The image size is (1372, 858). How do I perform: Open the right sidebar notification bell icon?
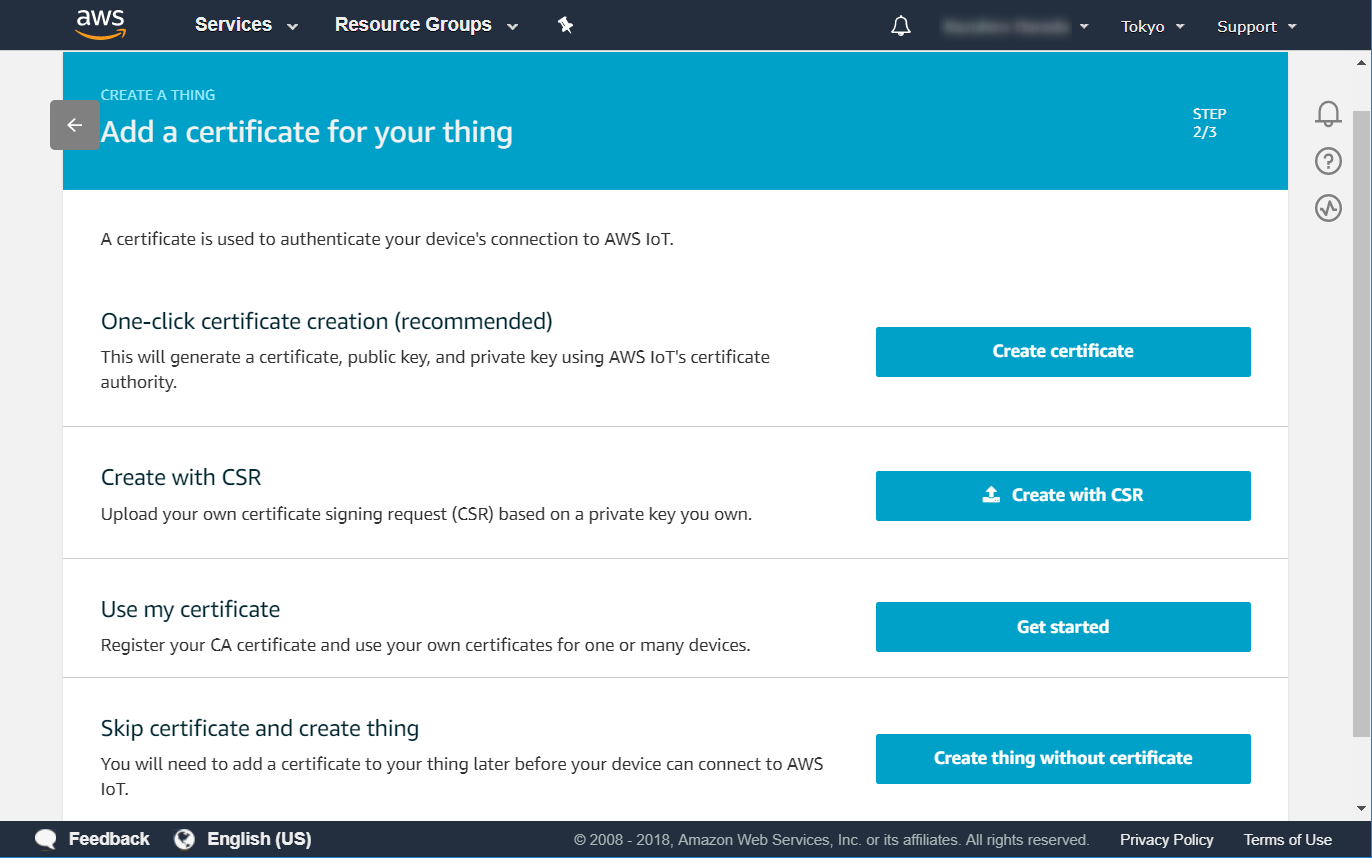pyautogui.click(x=1328, y=114)
